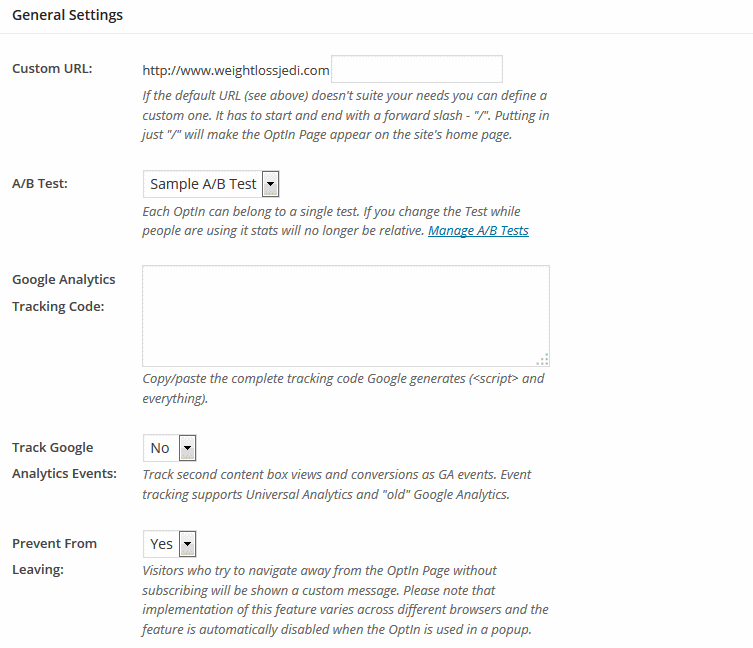Click the A/B Test field label
The width and height of the screenshot is (753, 648).
(x=40, y=183)
